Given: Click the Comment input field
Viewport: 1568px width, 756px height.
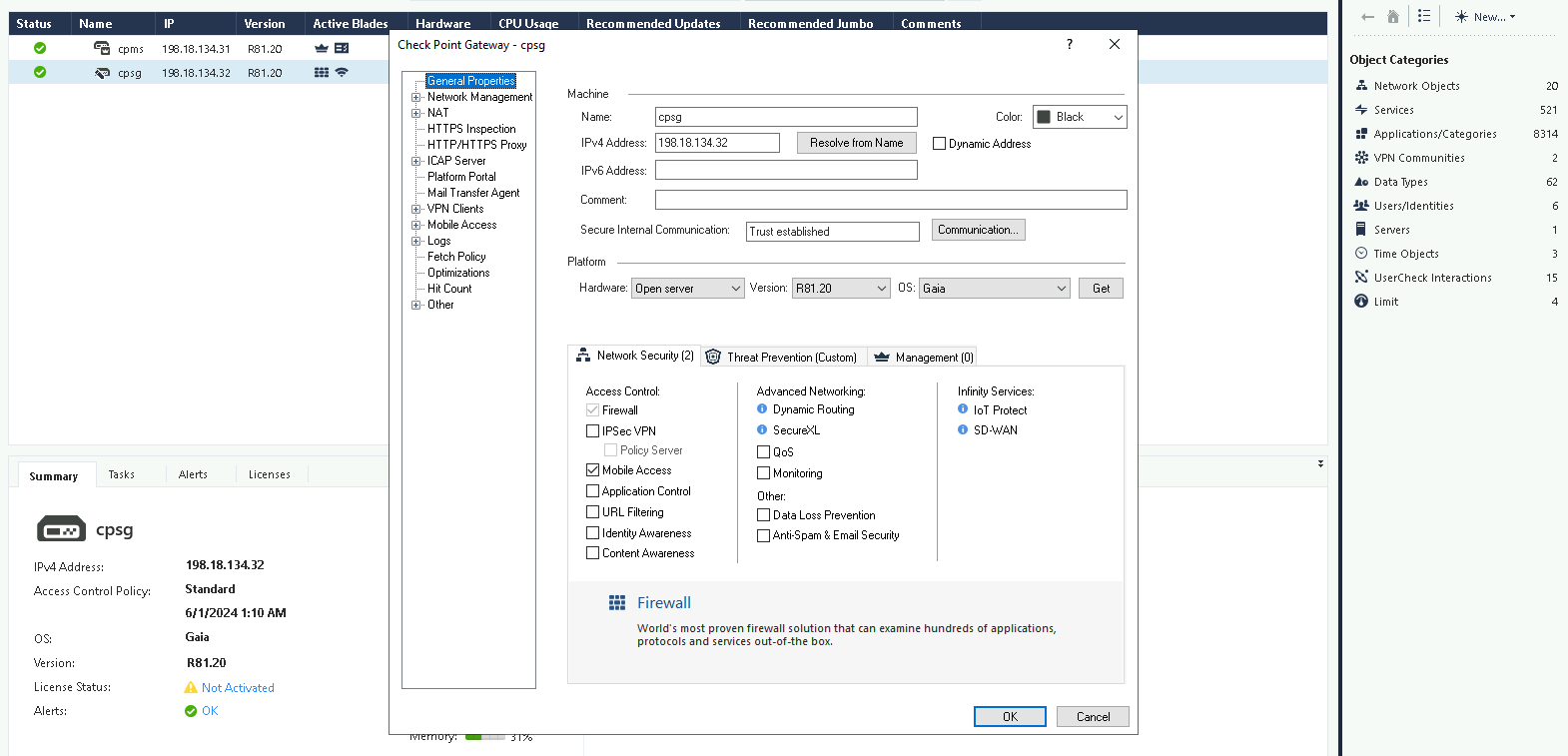Looking at the screenshot, I should (890, 200).
